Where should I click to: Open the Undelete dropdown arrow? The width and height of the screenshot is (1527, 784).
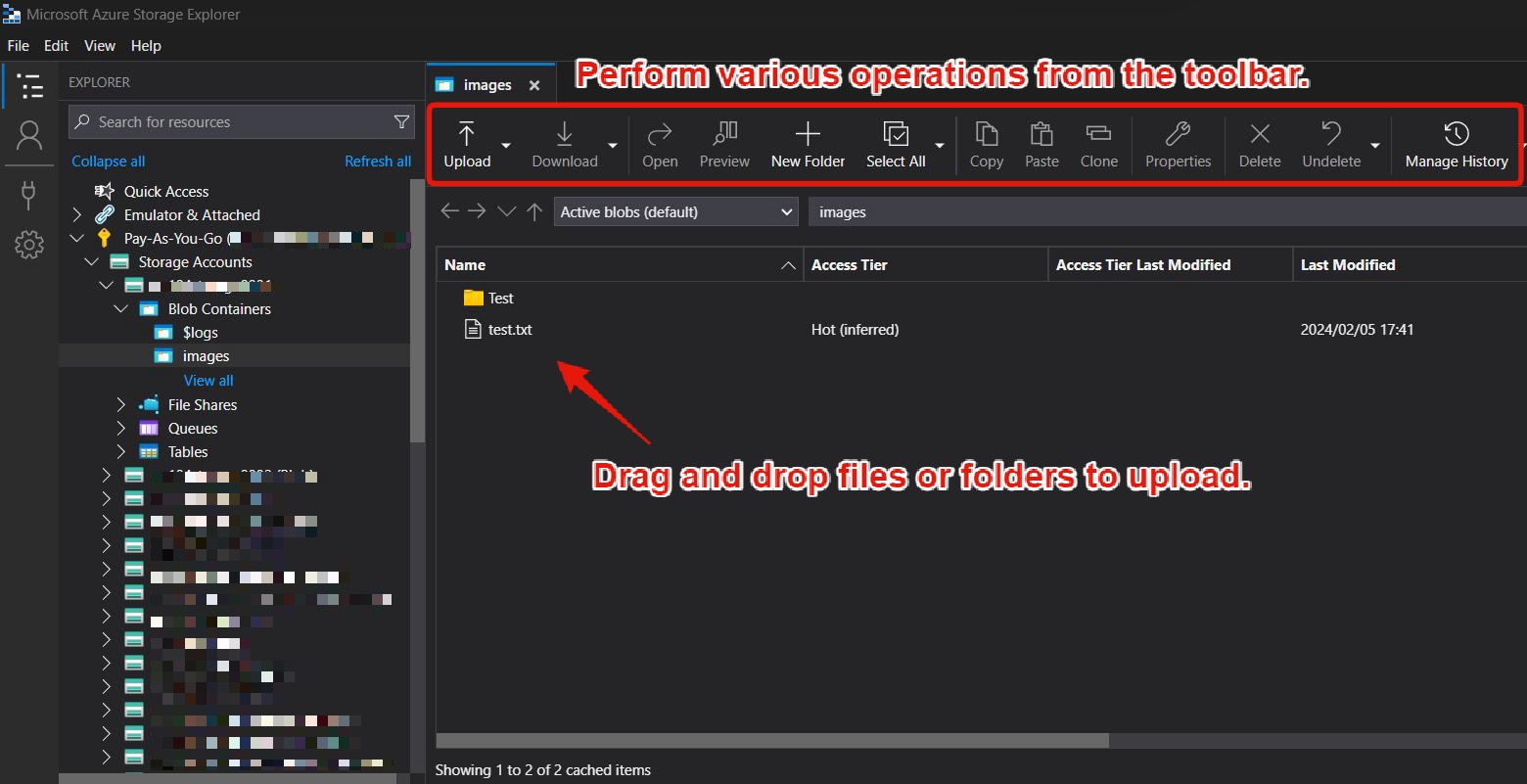coord(1375,145)
